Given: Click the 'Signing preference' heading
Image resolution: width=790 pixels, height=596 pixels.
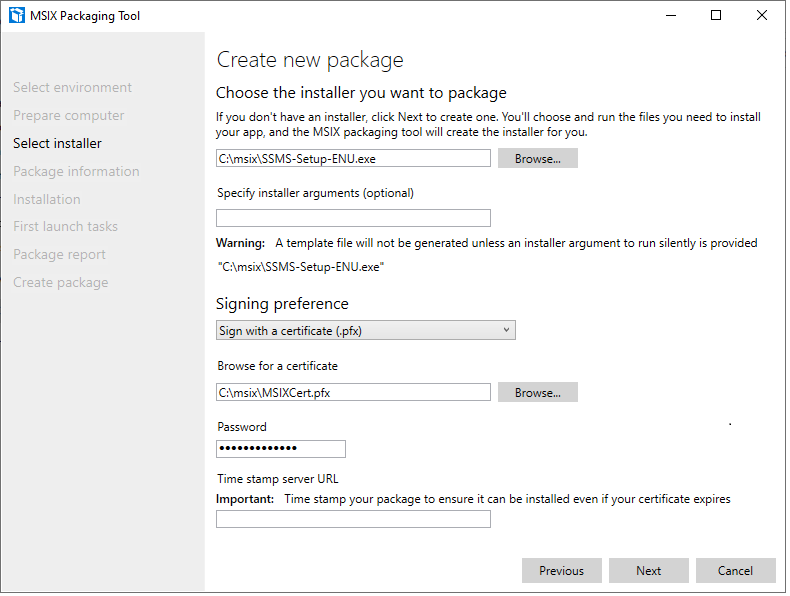Looking at the screenshot, I should (283, 305).
